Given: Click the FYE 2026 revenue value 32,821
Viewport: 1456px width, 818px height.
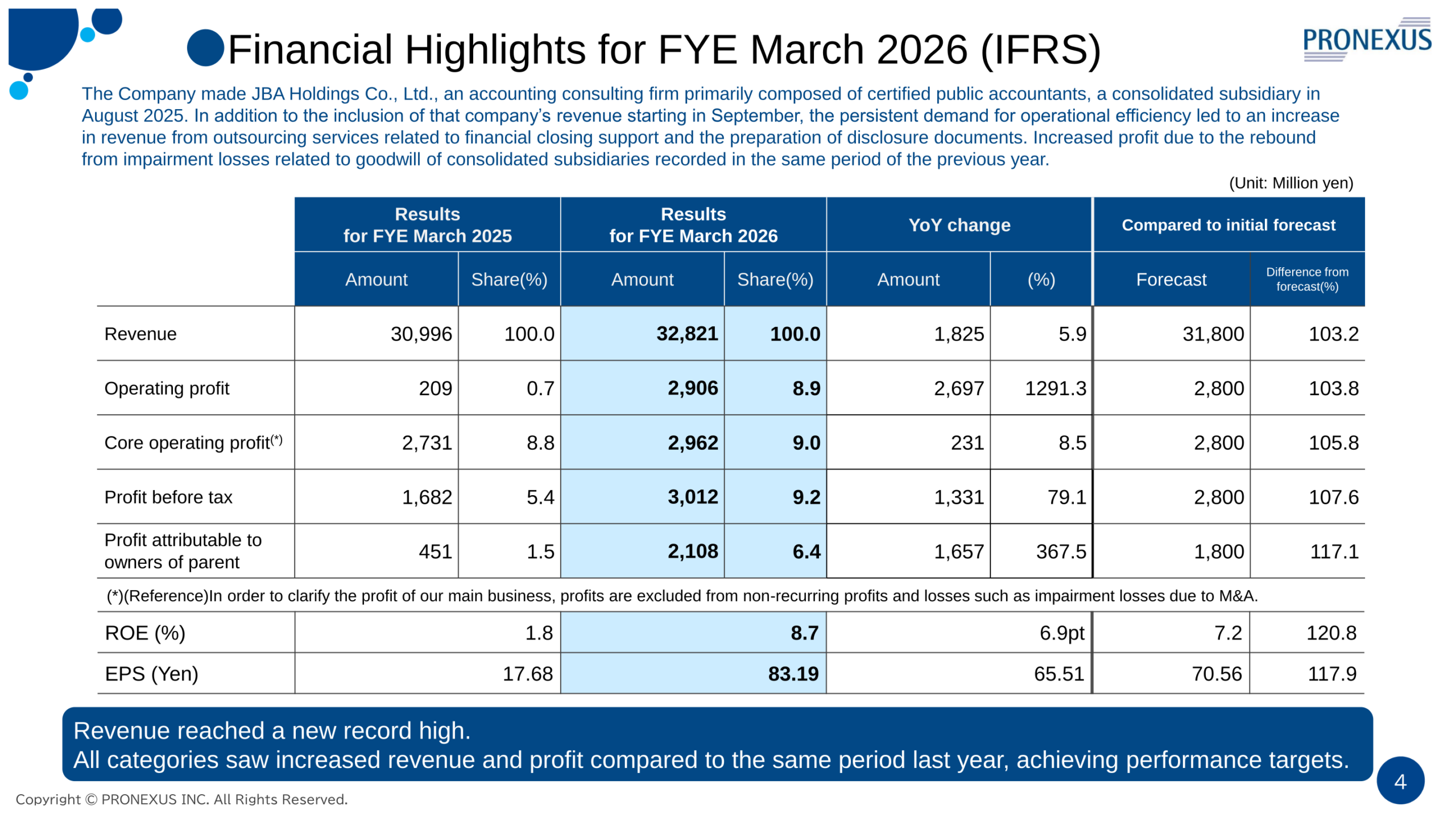Looking at the screenshot, I should pos(686,334).
